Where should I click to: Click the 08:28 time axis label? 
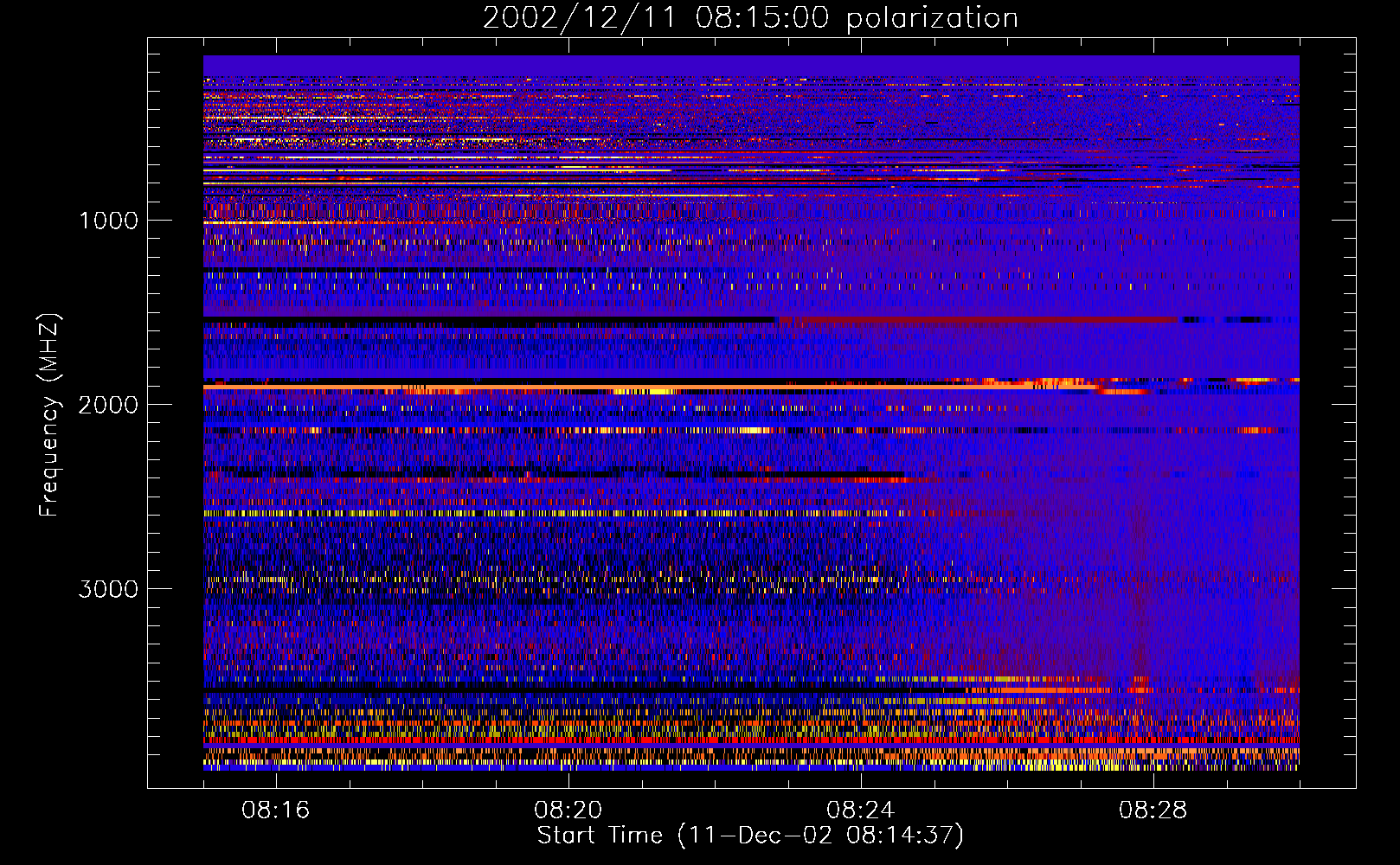pos(1153,811)
